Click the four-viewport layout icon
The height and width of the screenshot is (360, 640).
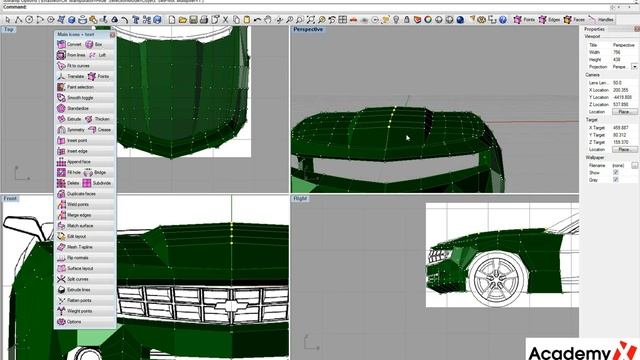342,19
